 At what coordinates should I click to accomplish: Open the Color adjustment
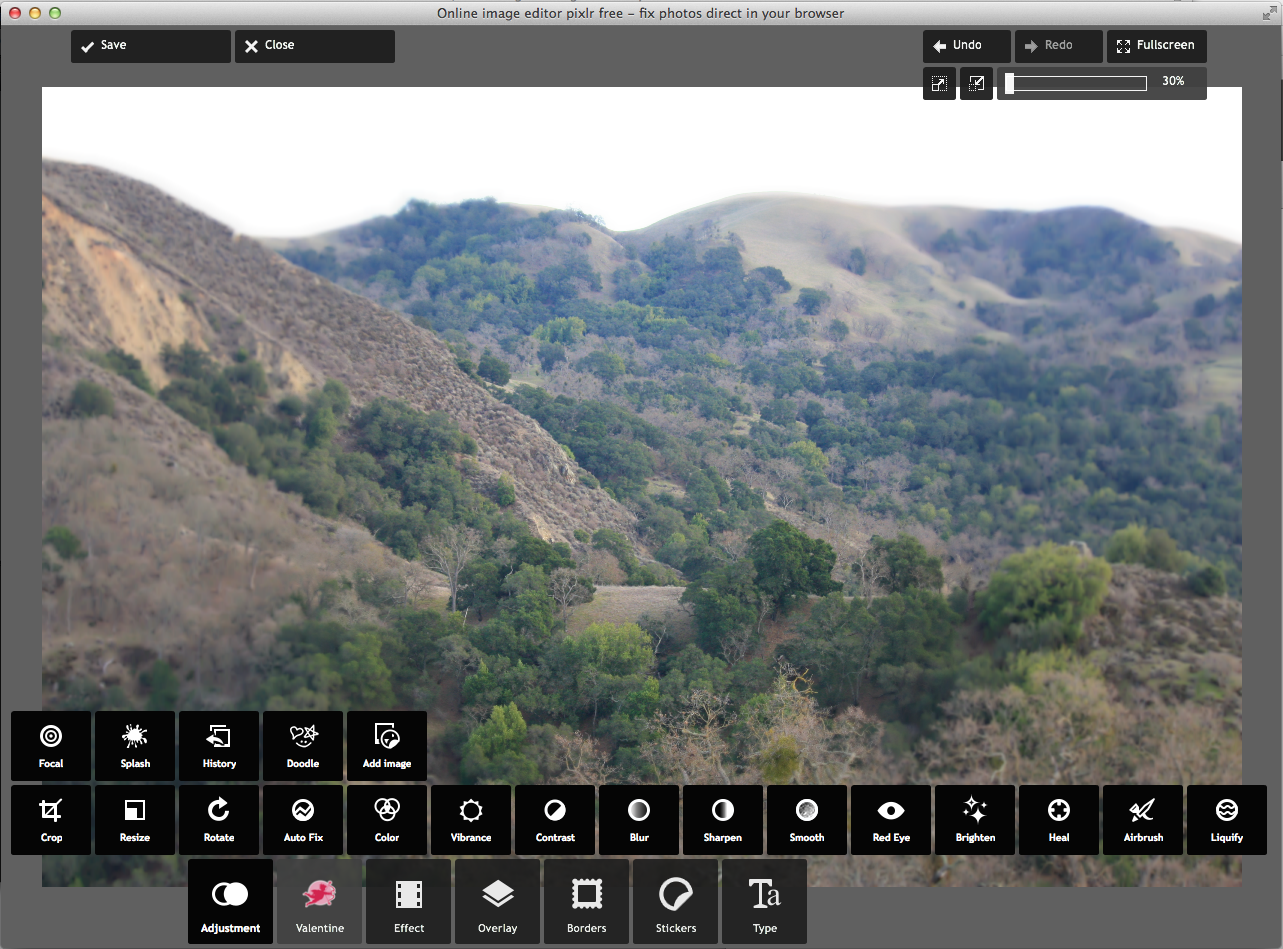click(x=387, y=820)
